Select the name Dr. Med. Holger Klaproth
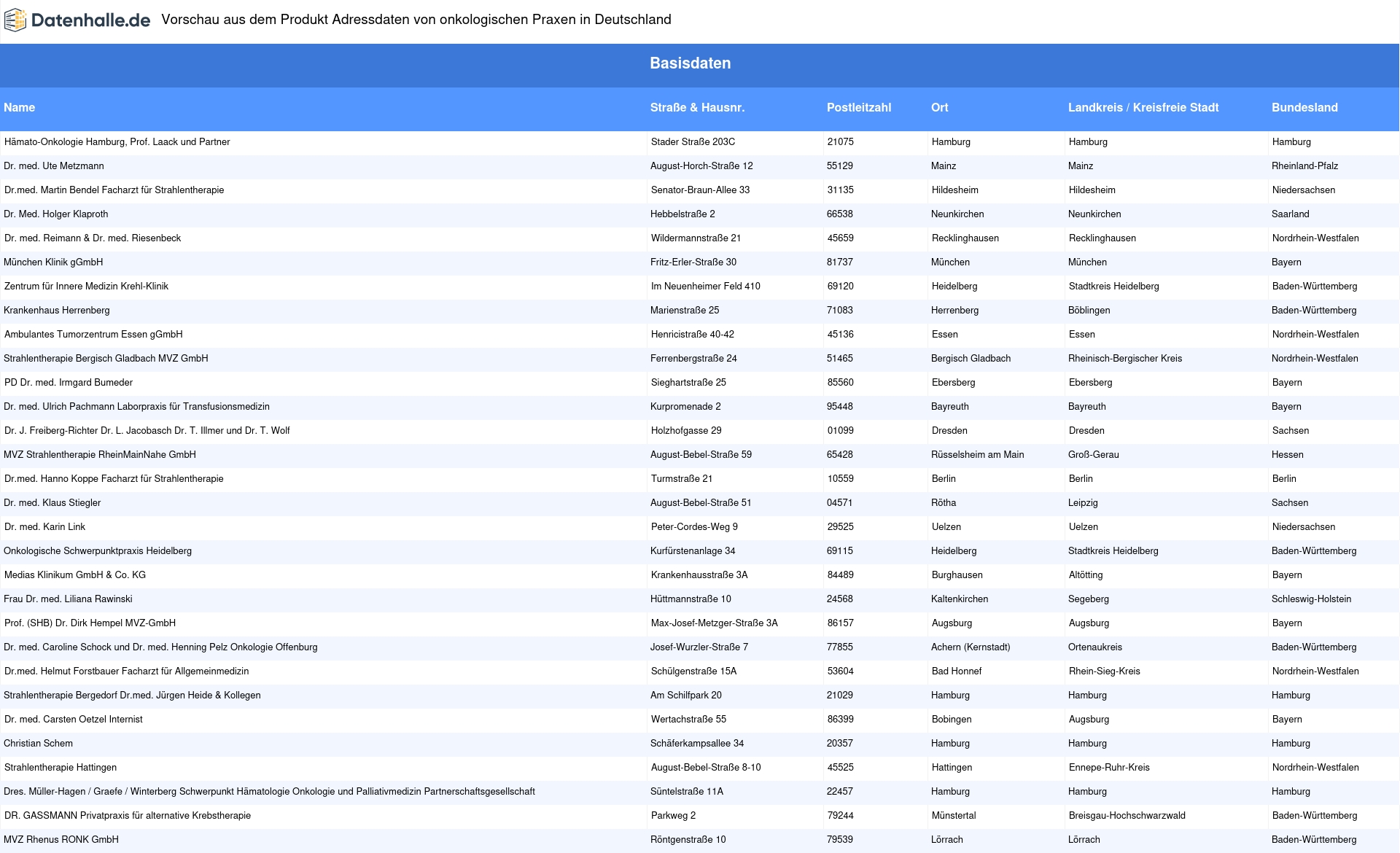The image size is (1400, 853). [x=56, y=214]
